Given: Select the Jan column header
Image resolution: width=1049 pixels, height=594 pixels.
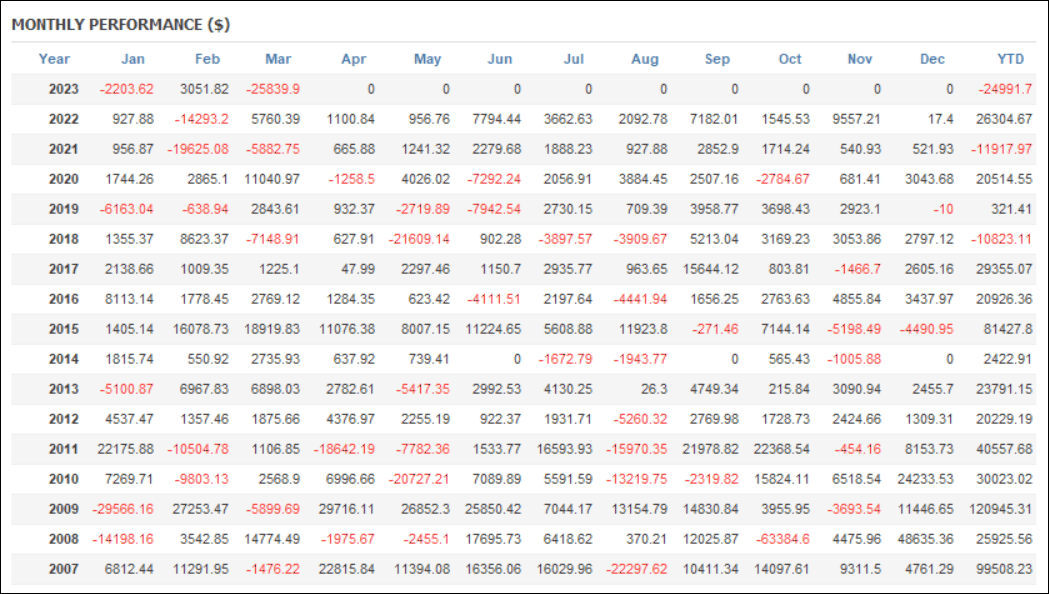Looking at the screenshot, I should pos(132,59).
